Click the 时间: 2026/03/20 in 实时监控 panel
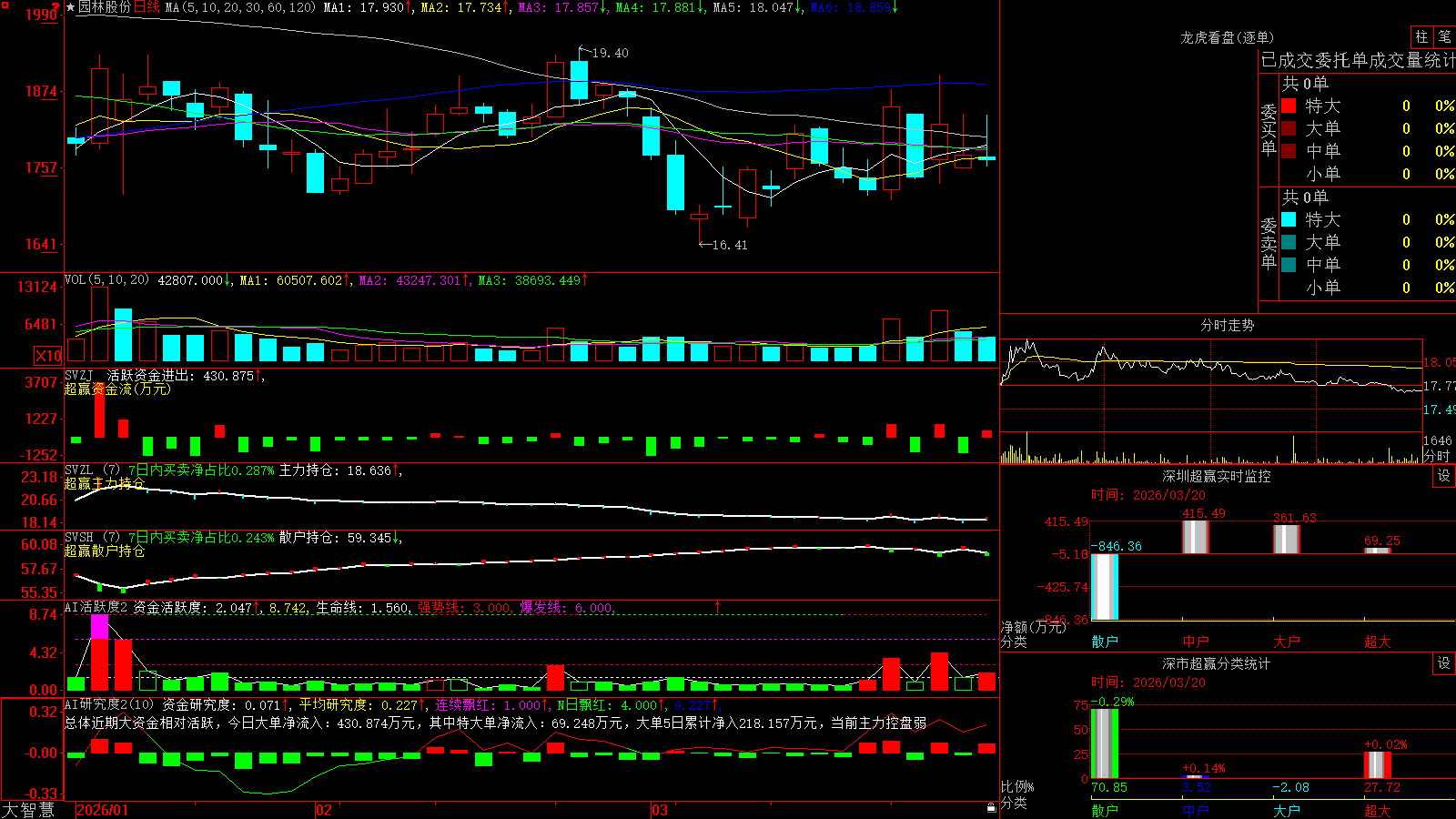The image size is (1456, 819). point(1148,495)
